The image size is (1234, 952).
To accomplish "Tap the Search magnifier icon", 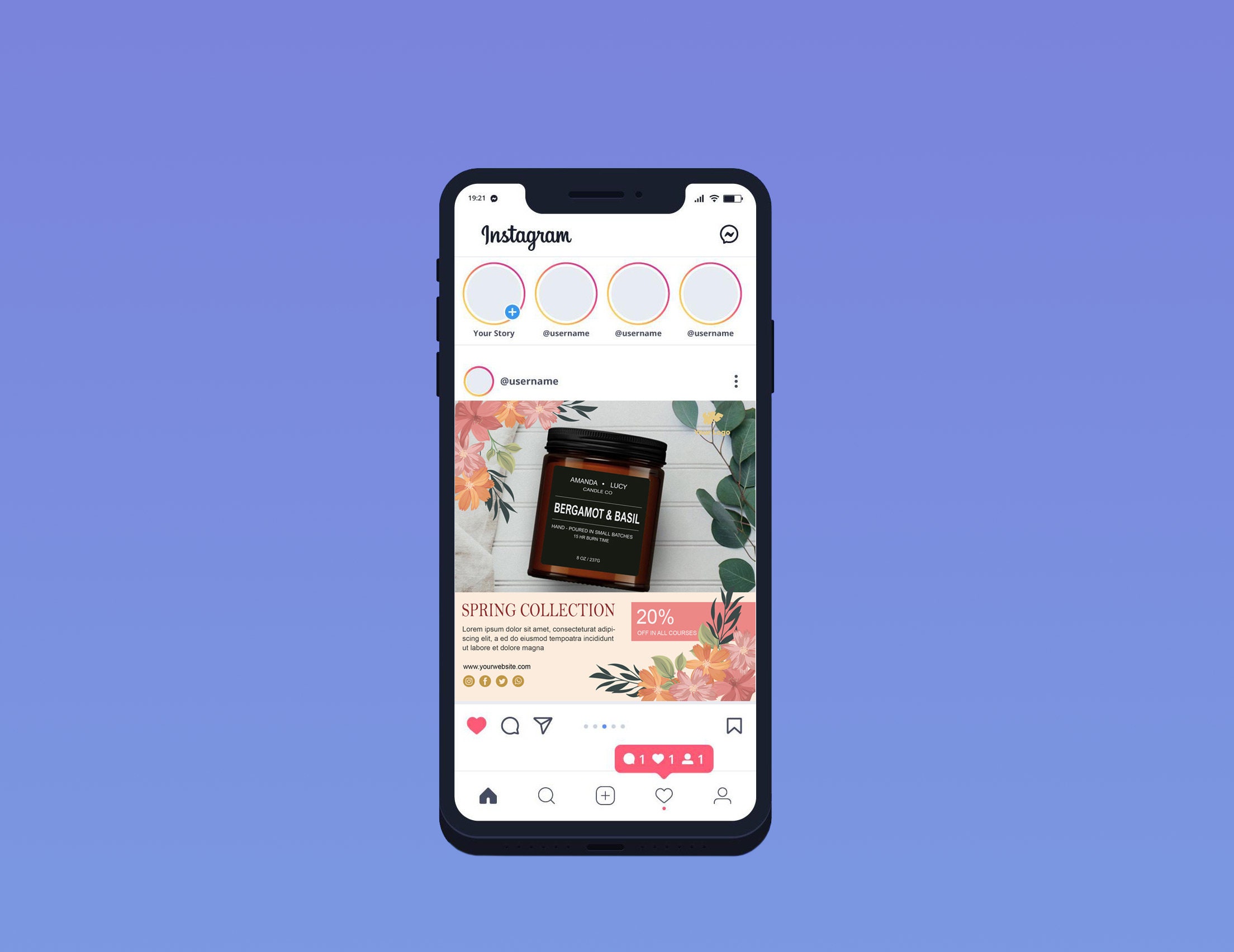I will tap(546, 795).
